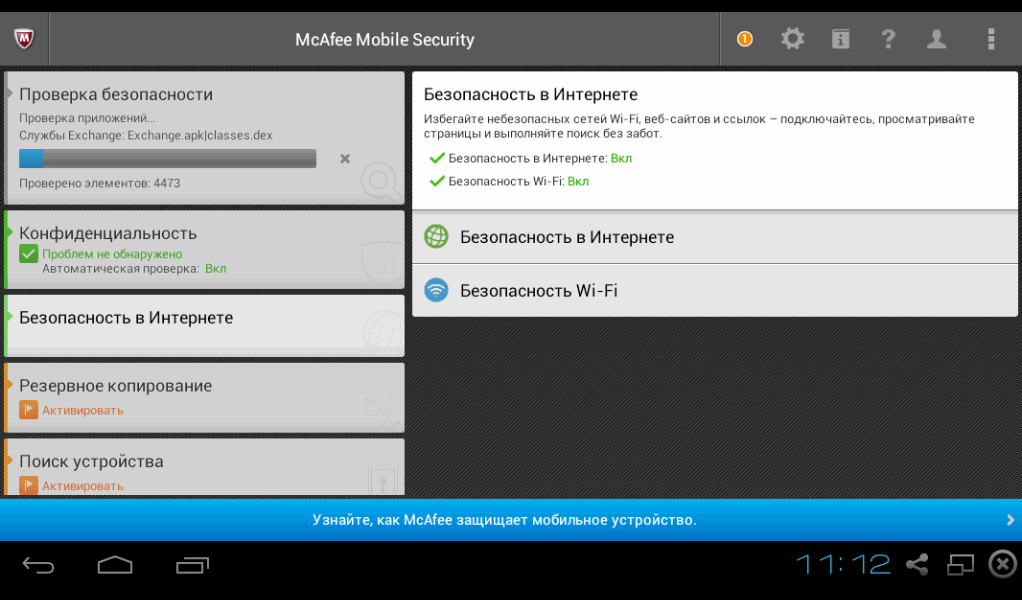Open the app information panel
This screenshot has width=1022, height=600.
pyautogui.click(x=840, y=38)
